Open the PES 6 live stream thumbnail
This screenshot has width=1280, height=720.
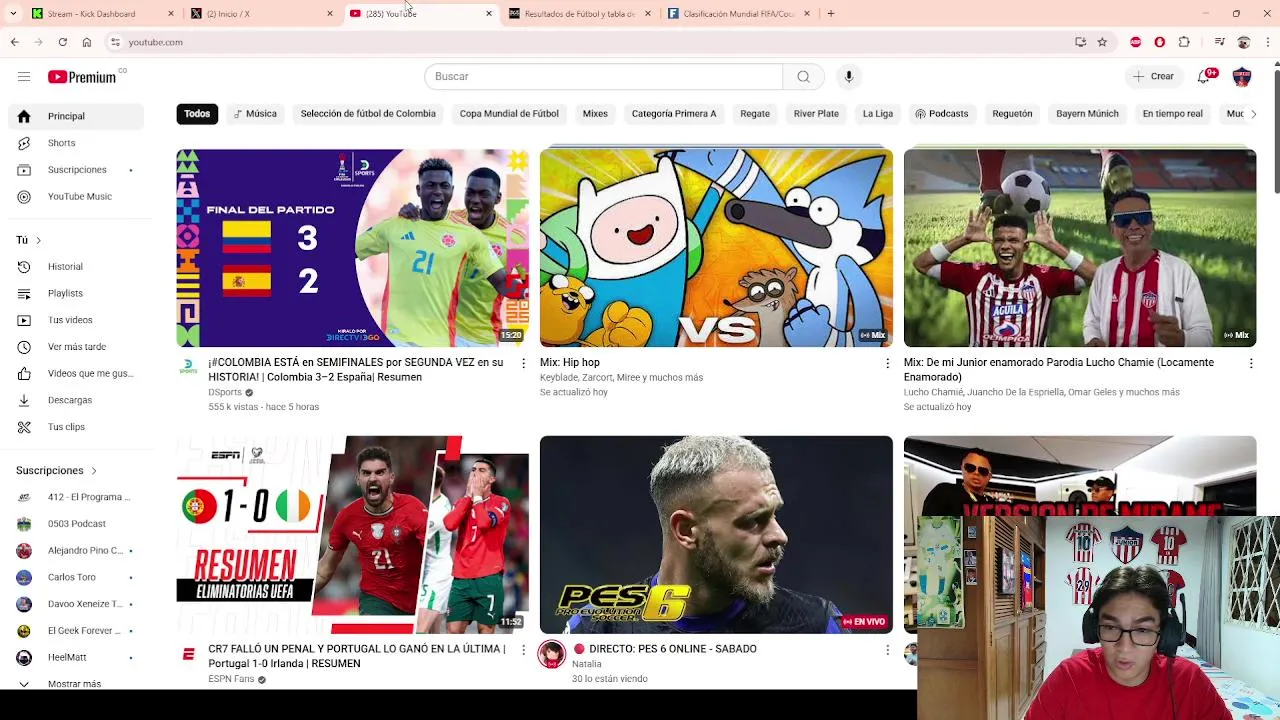click(716, 535)
